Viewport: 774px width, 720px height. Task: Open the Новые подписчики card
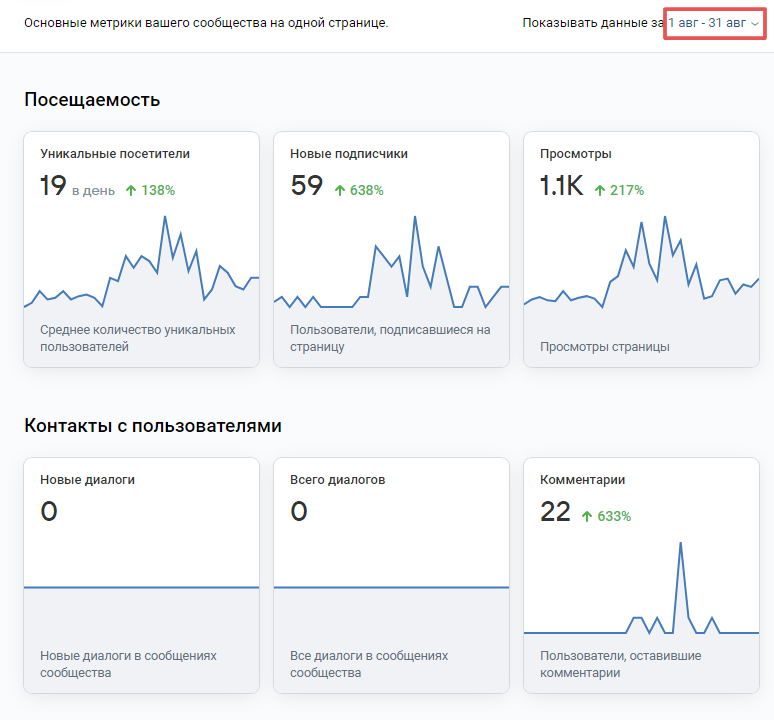point(391,249)
